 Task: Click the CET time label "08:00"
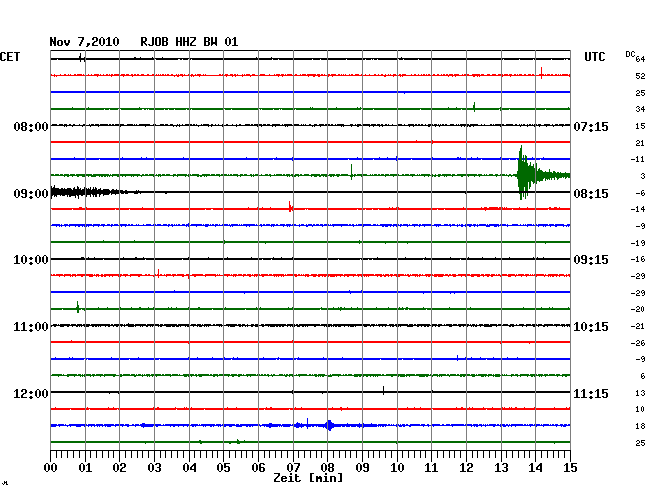coord(31,126)
